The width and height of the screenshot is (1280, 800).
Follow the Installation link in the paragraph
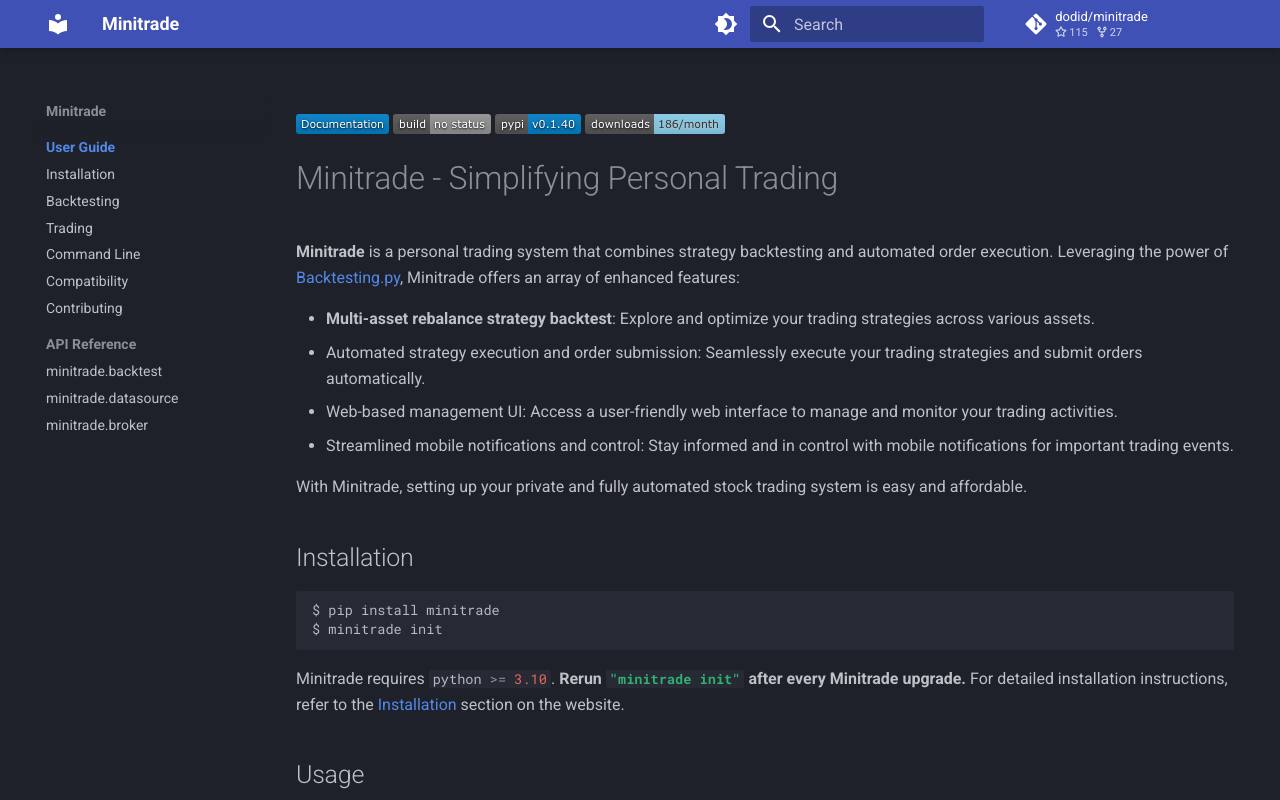tap(417, 704)
